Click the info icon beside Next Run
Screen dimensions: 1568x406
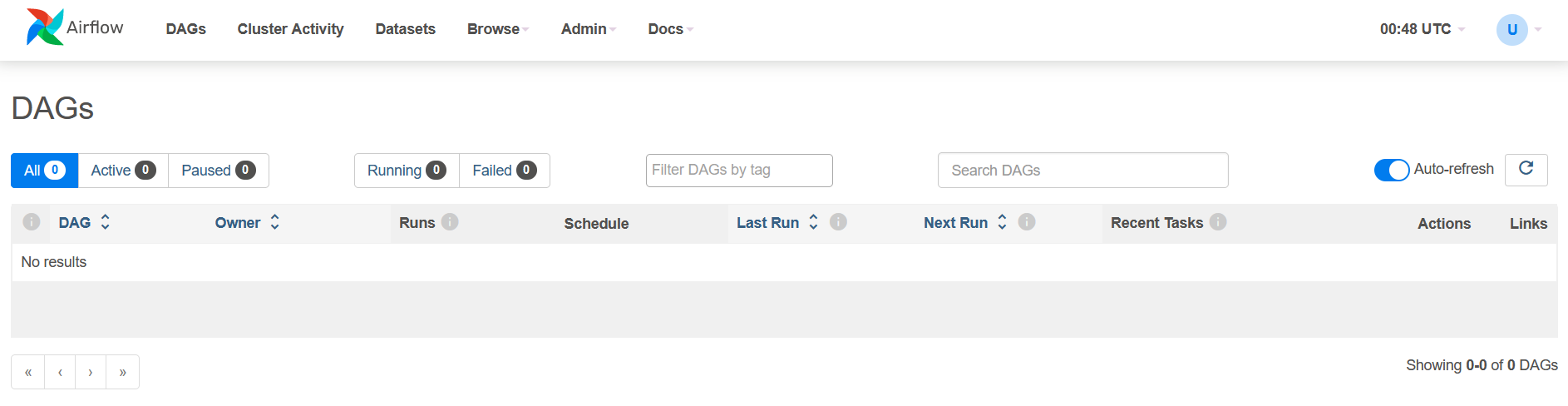pos(1027,222)
